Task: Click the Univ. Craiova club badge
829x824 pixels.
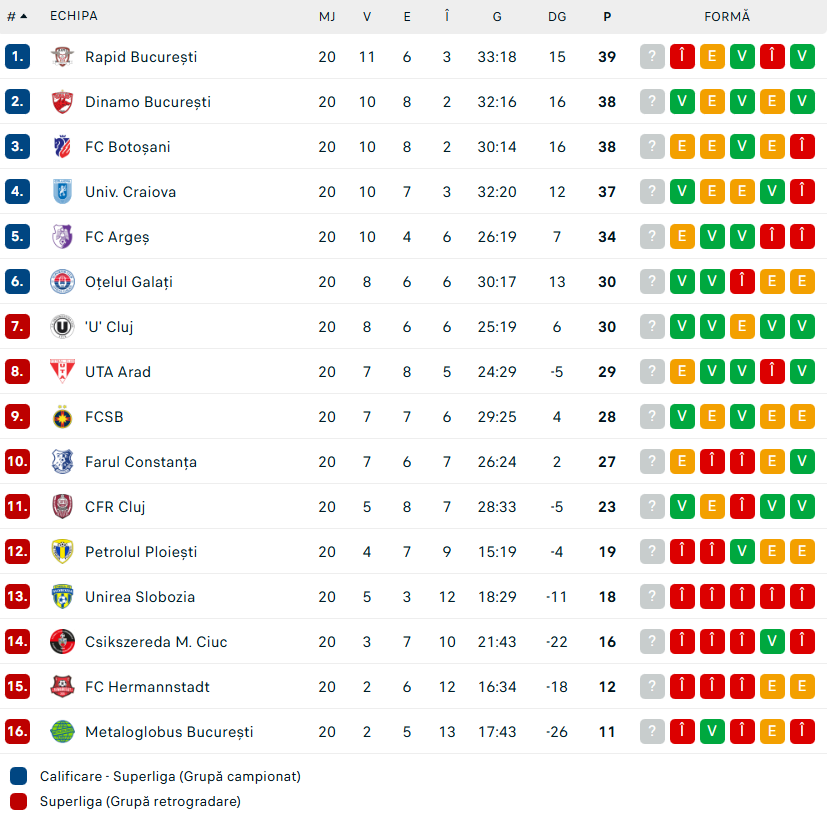Action: [x=62, y=192]
